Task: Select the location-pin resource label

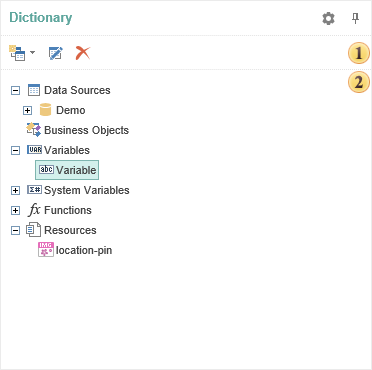Action: 84,250
